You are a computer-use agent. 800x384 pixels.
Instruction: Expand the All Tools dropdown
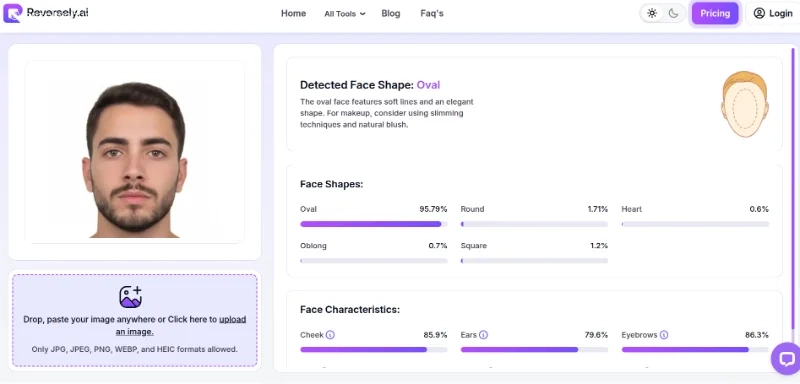pyautogui.click(x=344, y=14)
